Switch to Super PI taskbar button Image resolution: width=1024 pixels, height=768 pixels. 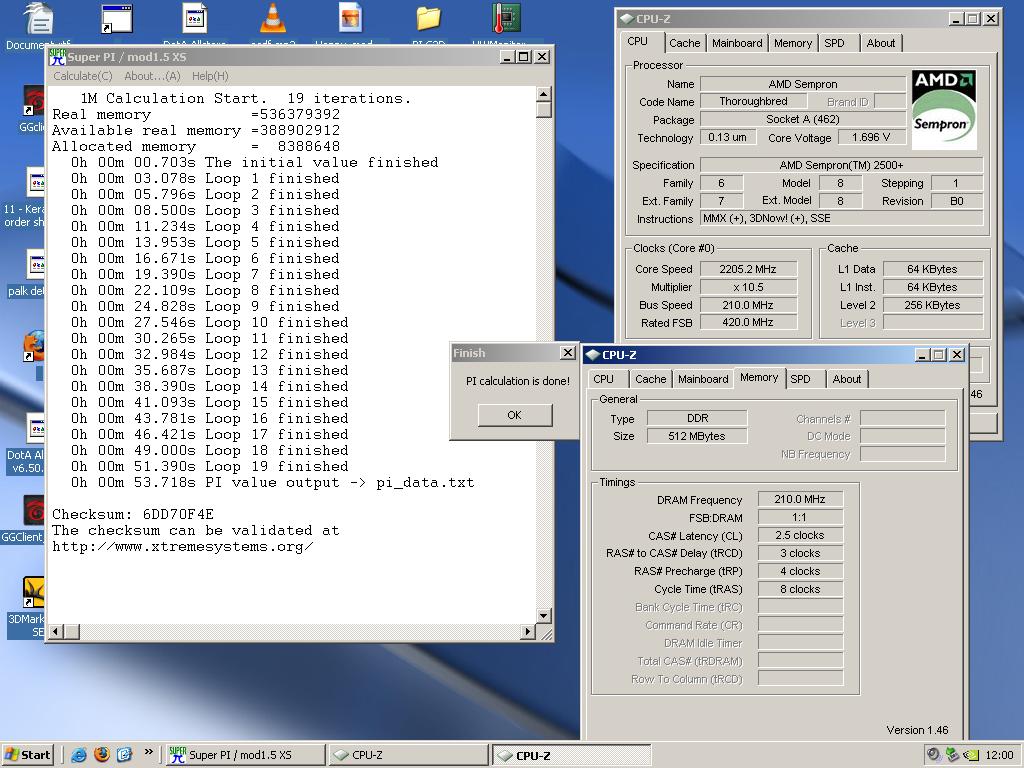(x=244, y=755)
